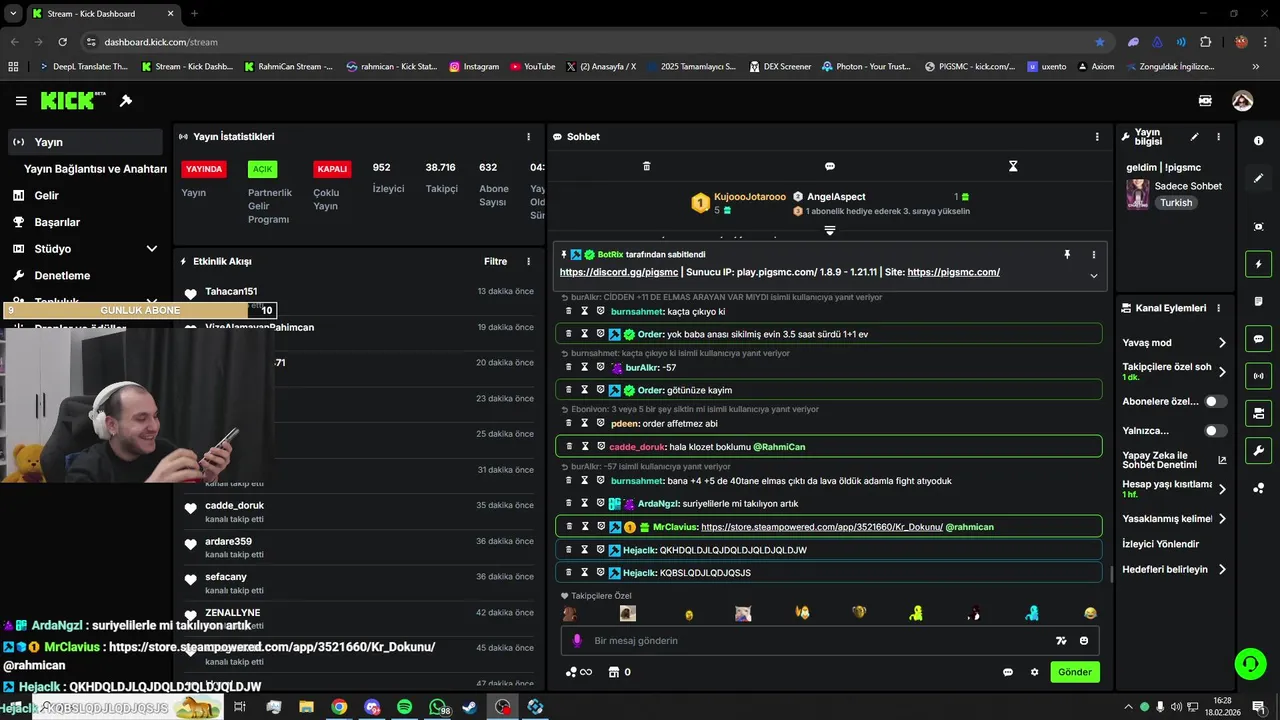
Task: Open Spotify from the Windows taskbar
Action: [x=404, y=707]
